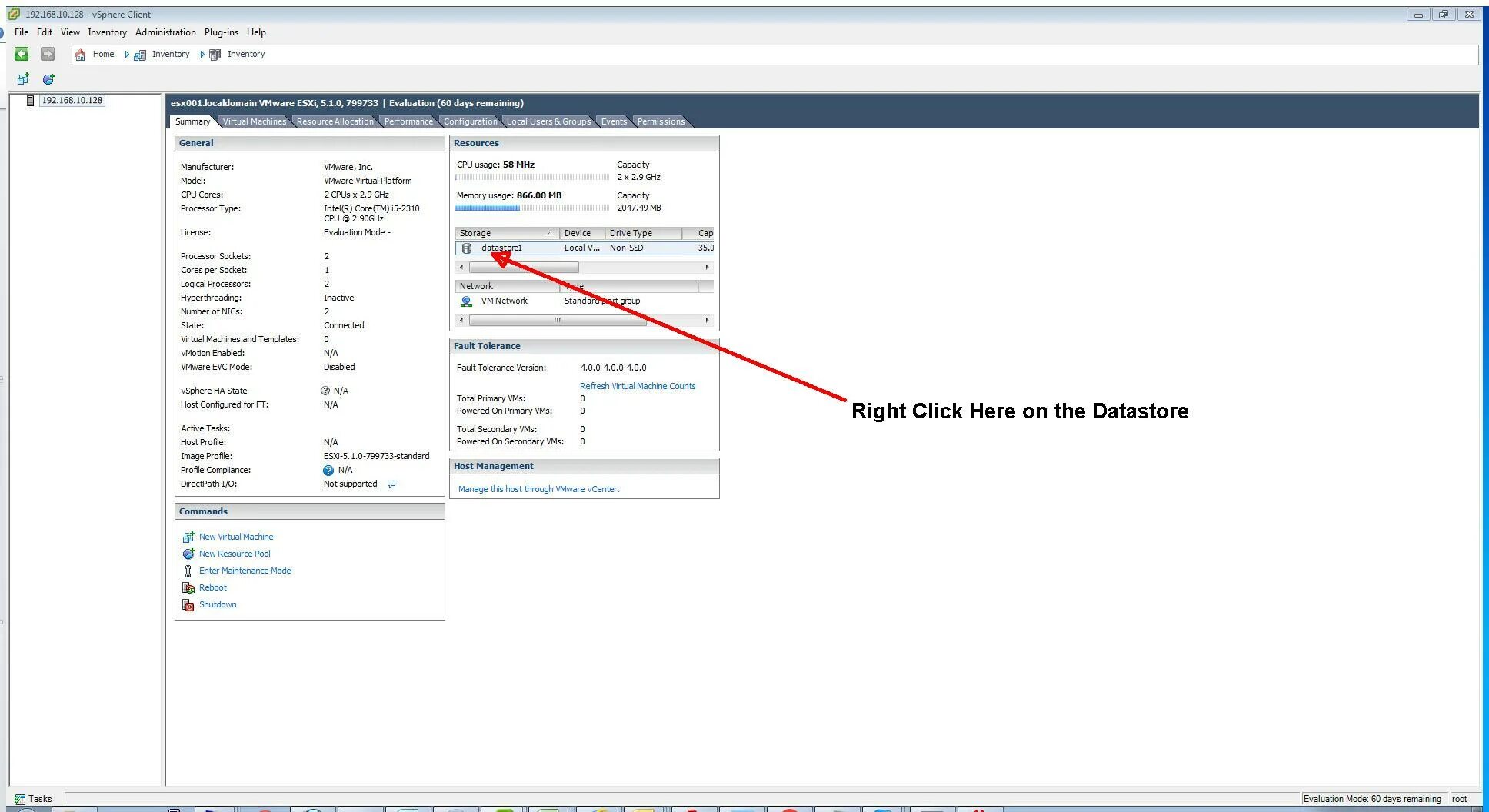Viewport: 1489px width, 812px height.
Task: Click the storage list horizontal scrollbar thumb
Action: 524,268
